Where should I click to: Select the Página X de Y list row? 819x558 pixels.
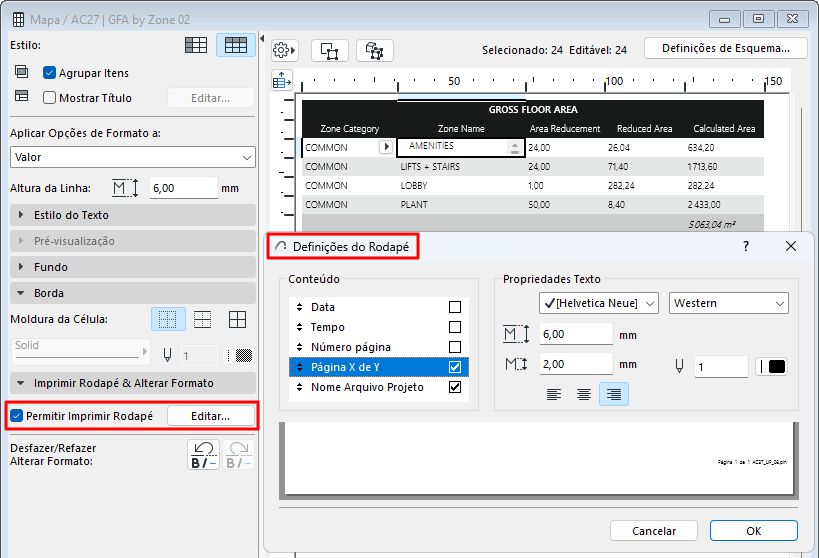click(379, 367)
